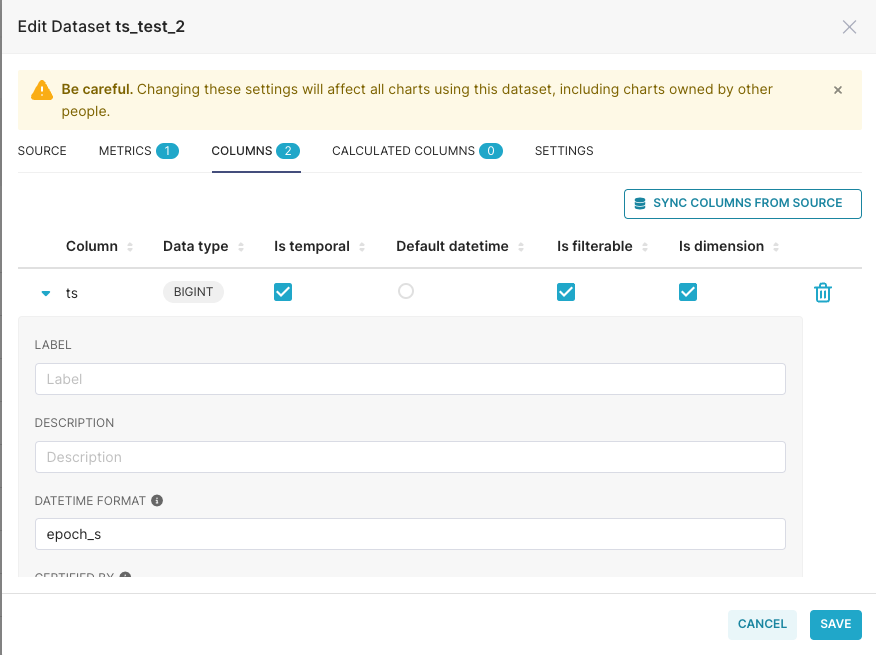Viewport: 876px width, 655px height.
Task: Click the database icon in sync button
Action: (637, 203)
